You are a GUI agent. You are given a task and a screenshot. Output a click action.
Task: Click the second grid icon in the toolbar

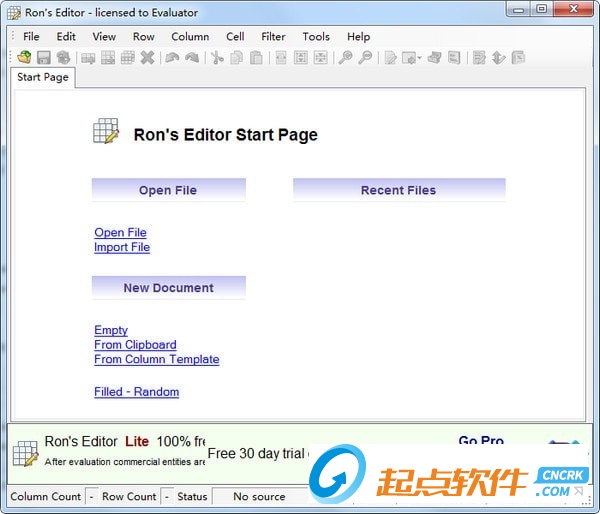pos(108,58)
